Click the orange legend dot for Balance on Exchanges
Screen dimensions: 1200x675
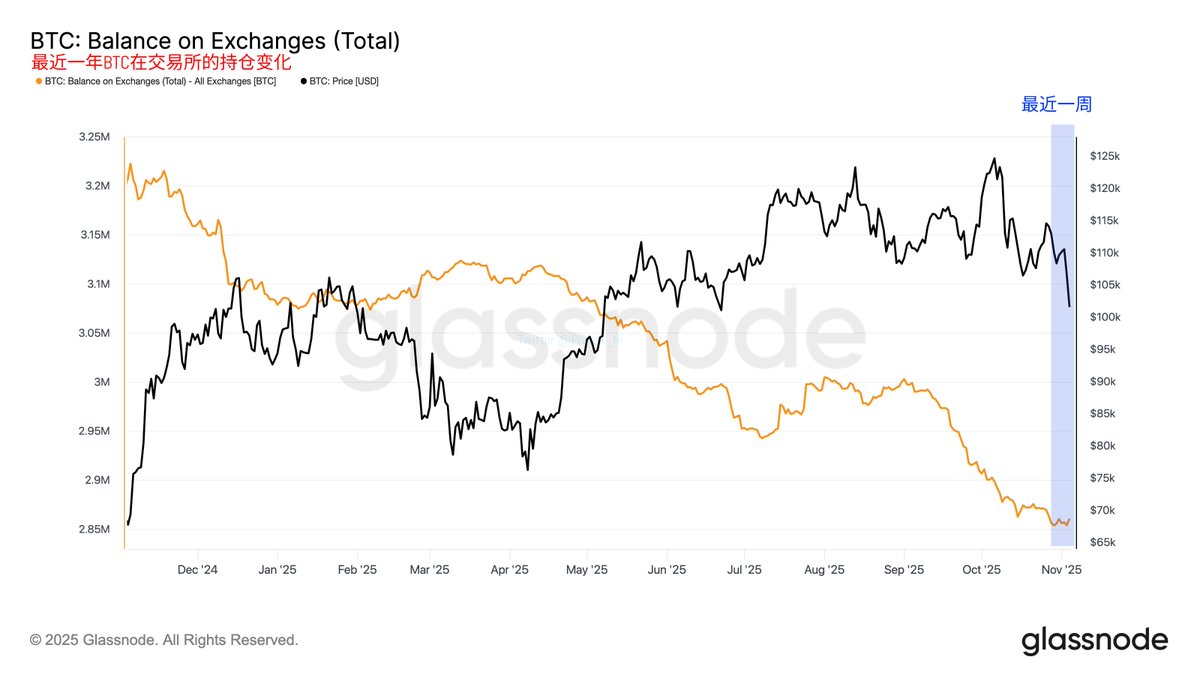coord(39,80)
